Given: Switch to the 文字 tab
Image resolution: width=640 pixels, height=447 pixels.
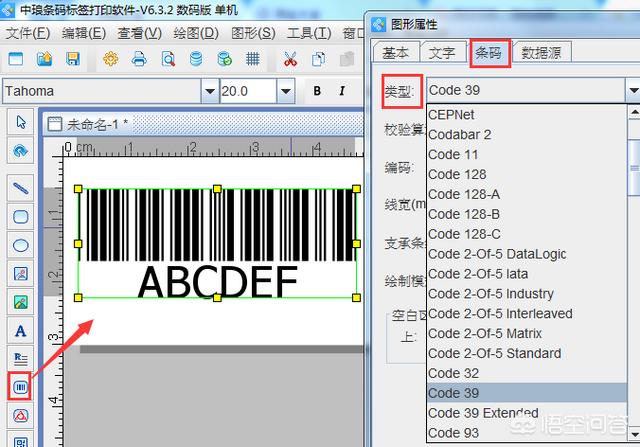Looking at the screenshot, I should point(442,52).
